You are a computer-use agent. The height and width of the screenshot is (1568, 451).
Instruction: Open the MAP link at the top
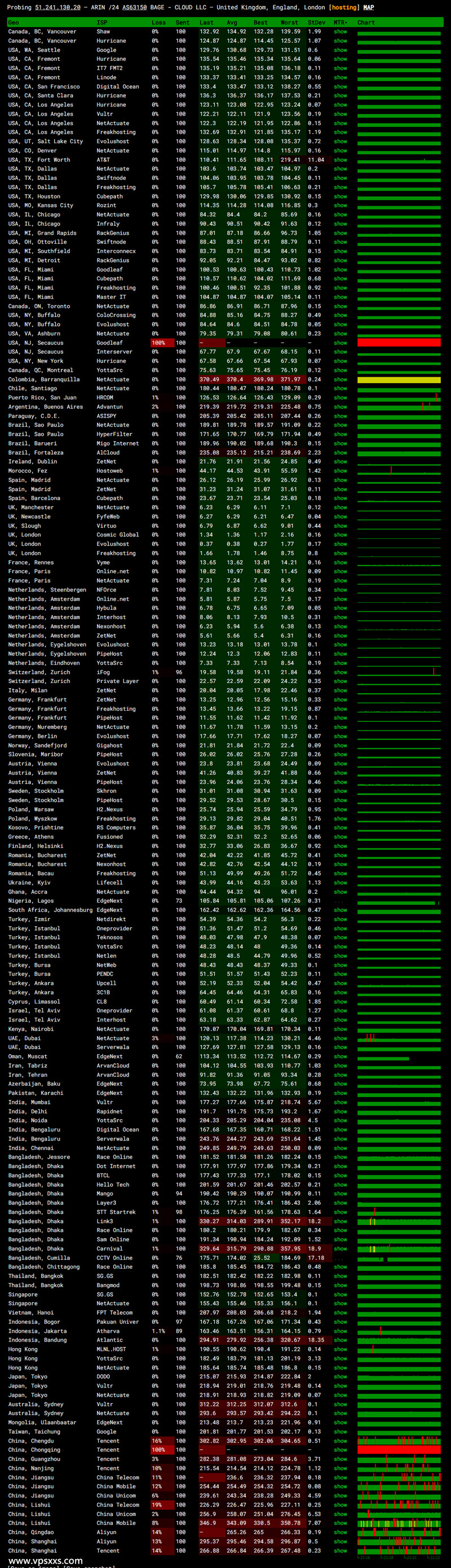pyautogui.click(x=369, y=7)
